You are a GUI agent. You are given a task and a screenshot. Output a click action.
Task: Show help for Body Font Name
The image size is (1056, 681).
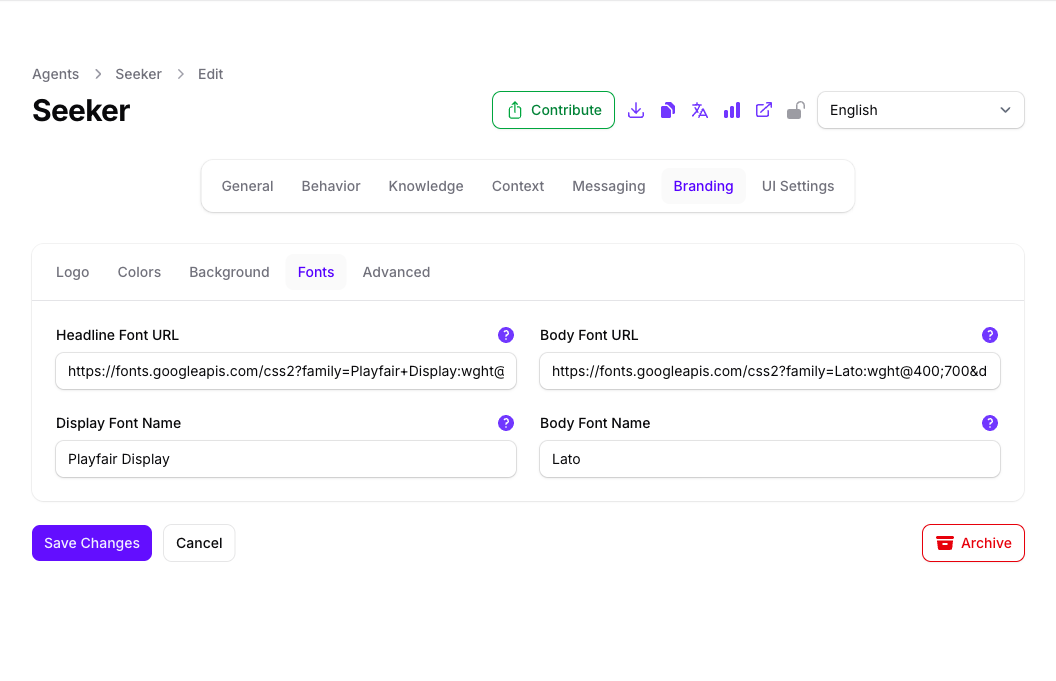989,423
